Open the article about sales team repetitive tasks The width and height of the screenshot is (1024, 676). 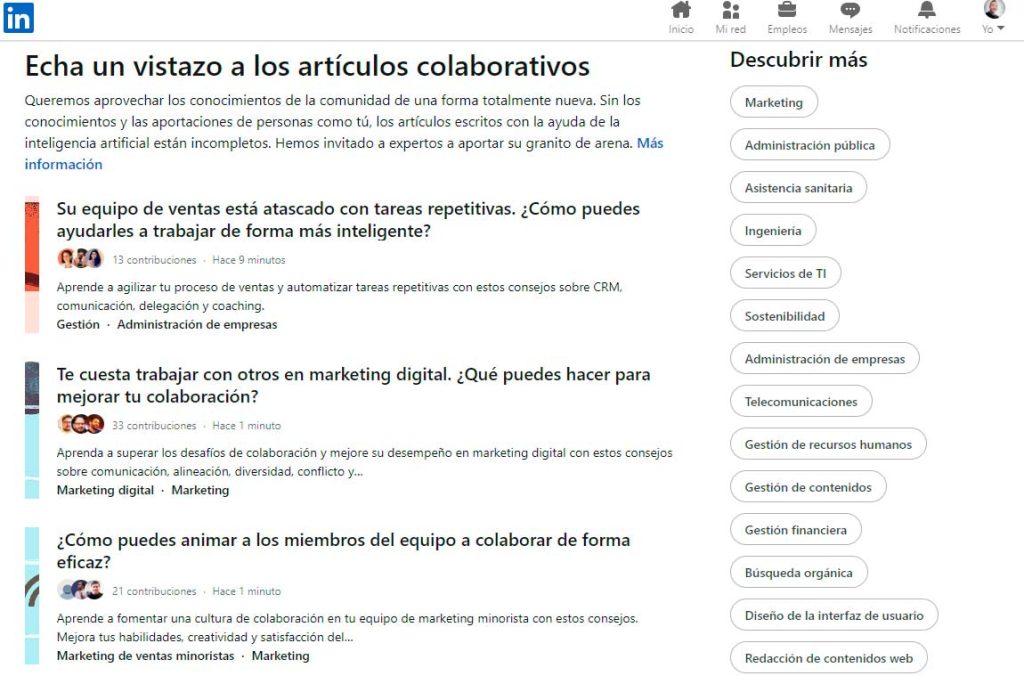(x=347, y=219)
